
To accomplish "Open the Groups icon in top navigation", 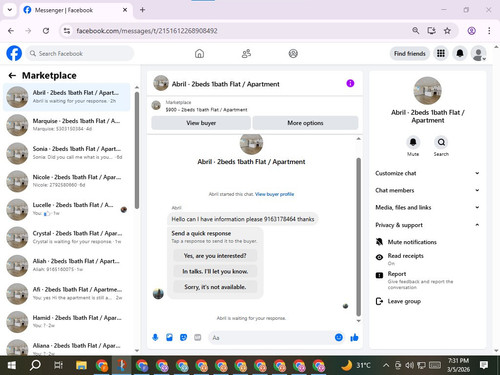I will (x=293, y=53).
